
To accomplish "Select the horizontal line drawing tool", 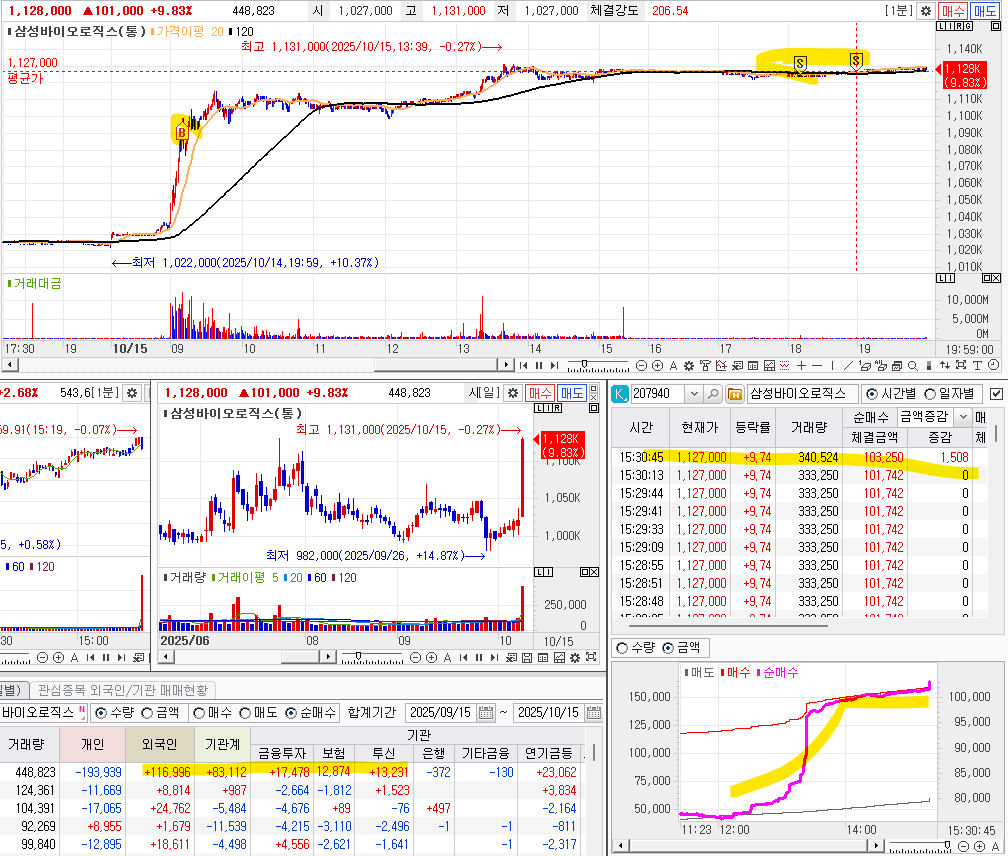I will [816, 366].
